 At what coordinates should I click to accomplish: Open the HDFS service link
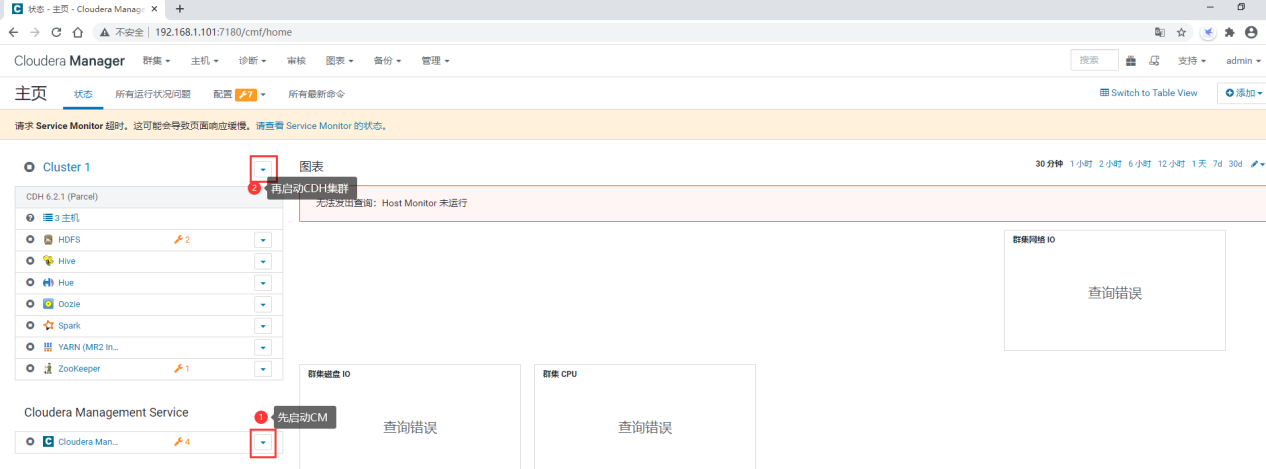[x=69, y=240]
